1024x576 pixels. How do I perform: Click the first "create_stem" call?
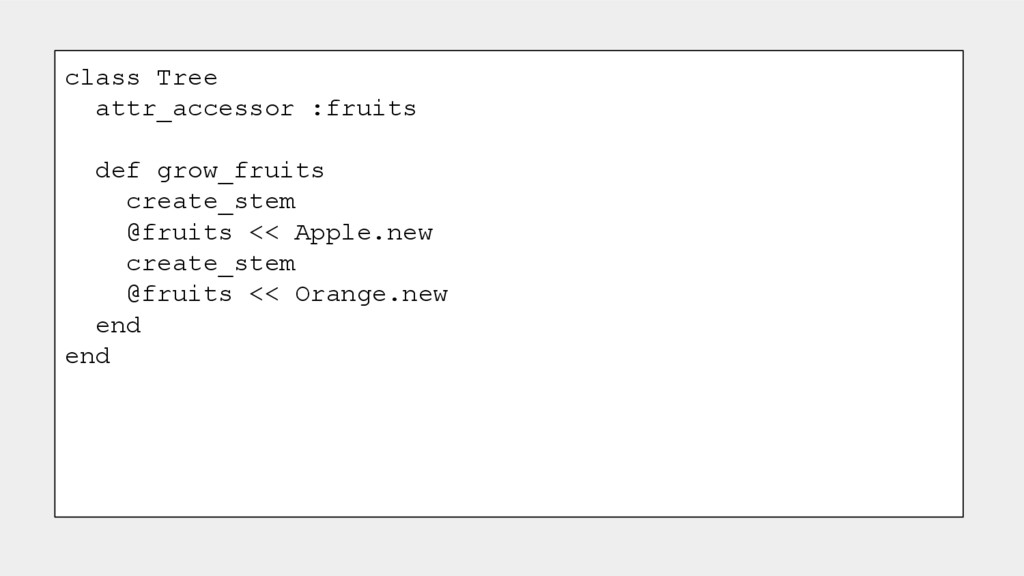210,202
